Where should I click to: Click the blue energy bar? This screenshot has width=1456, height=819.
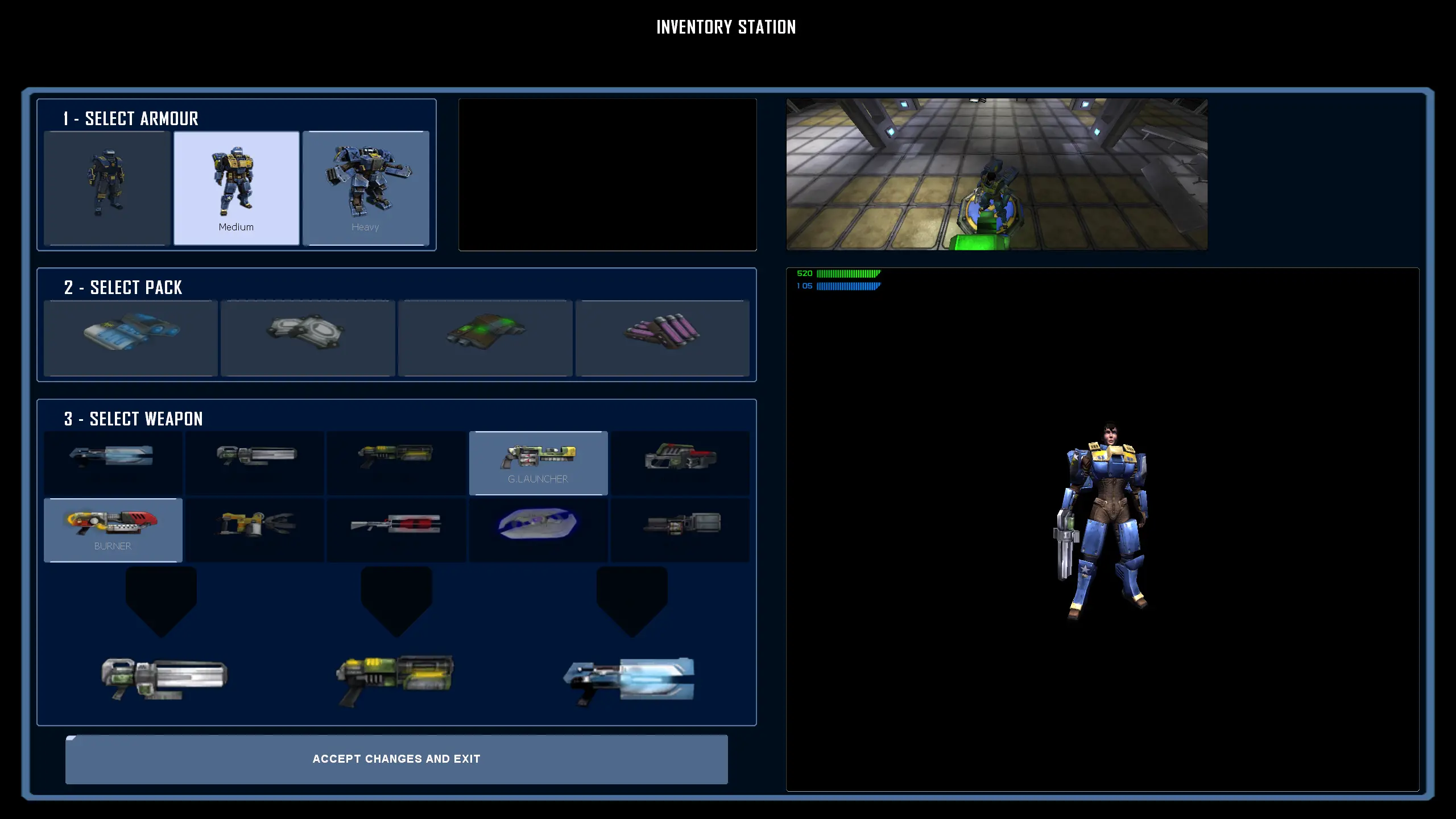tap(849, 286)
